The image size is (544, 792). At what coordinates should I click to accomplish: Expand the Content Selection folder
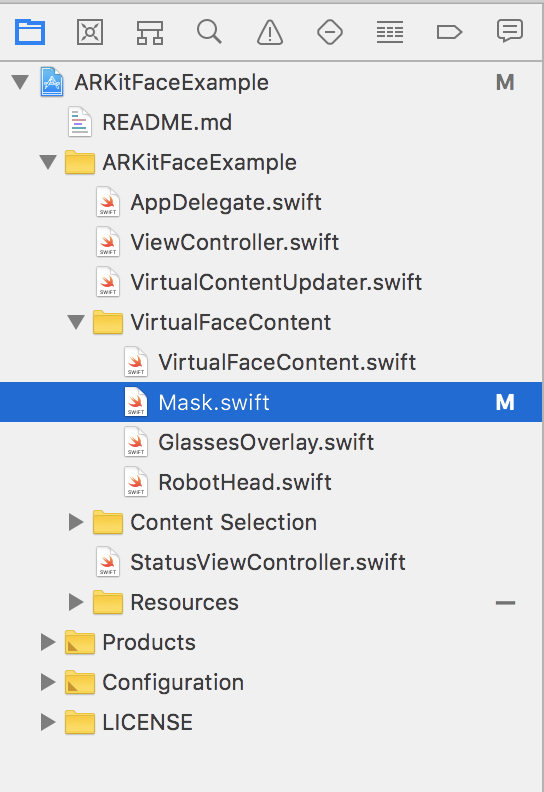76,522
